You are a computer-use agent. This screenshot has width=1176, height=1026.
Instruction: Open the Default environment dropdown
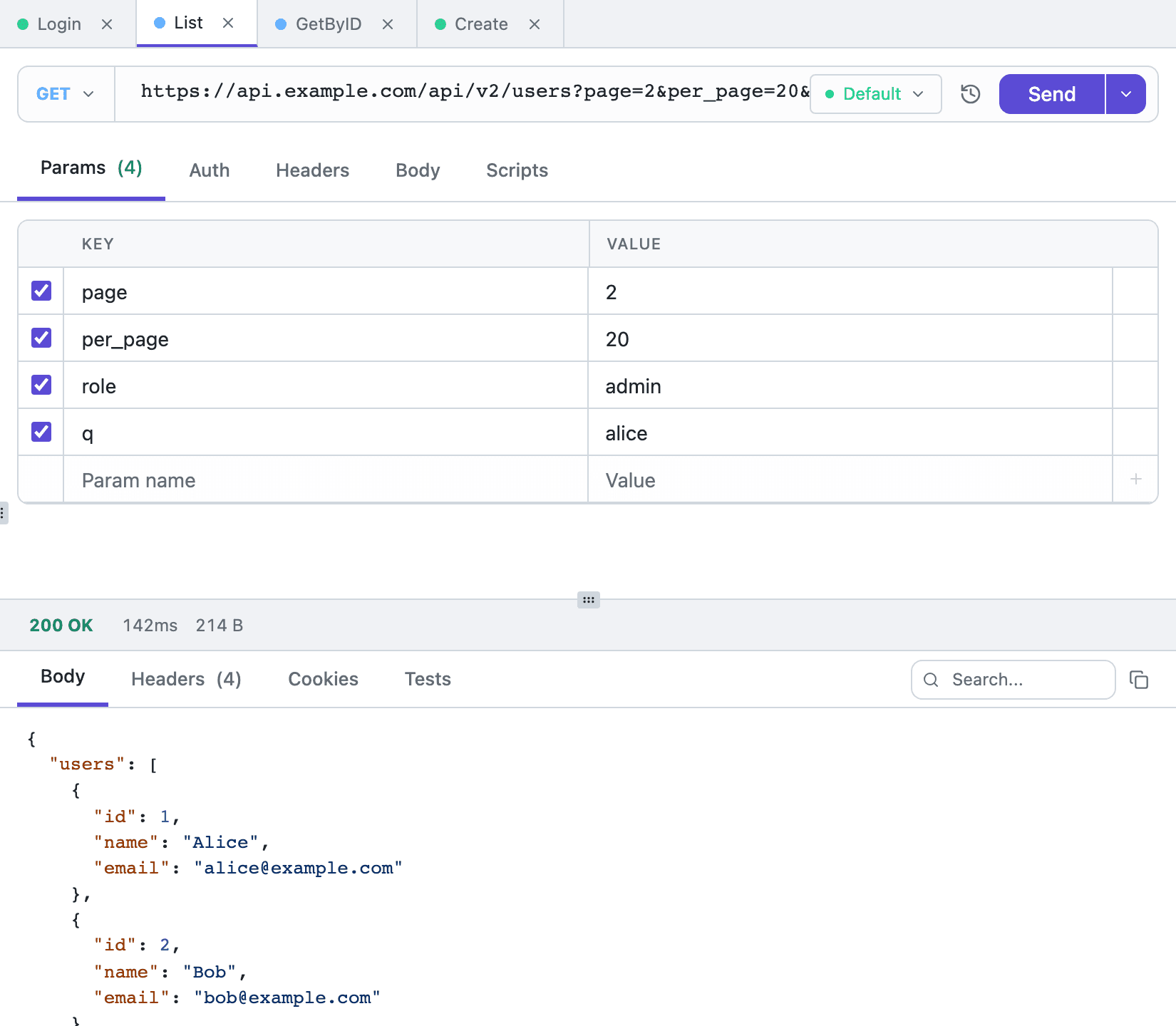point(875,94)
